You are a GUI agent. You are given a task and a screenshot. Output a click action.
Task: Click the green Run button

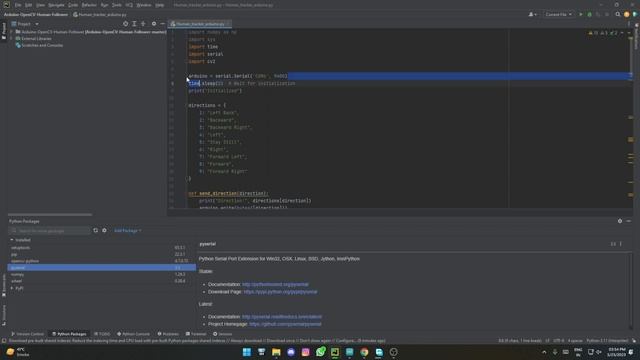click(x=581, y=14)
